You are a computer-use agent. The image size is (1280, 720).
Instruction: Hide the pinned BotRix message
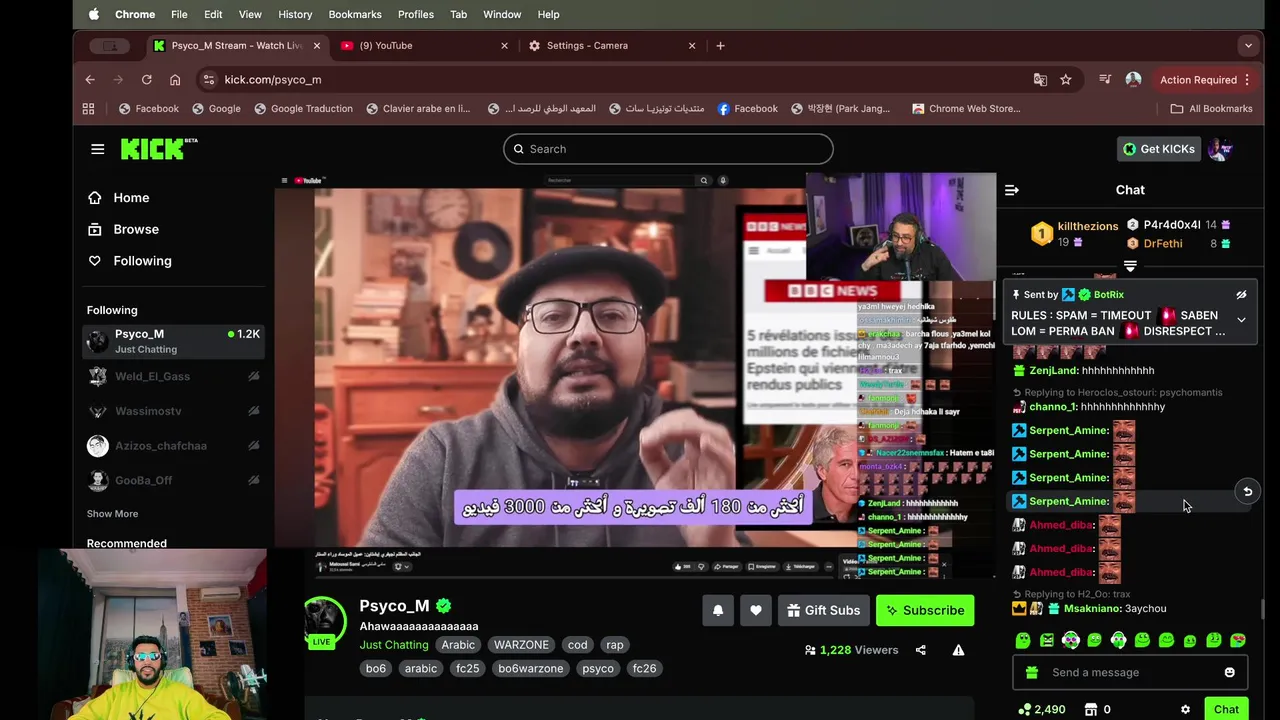point(1241,295)
